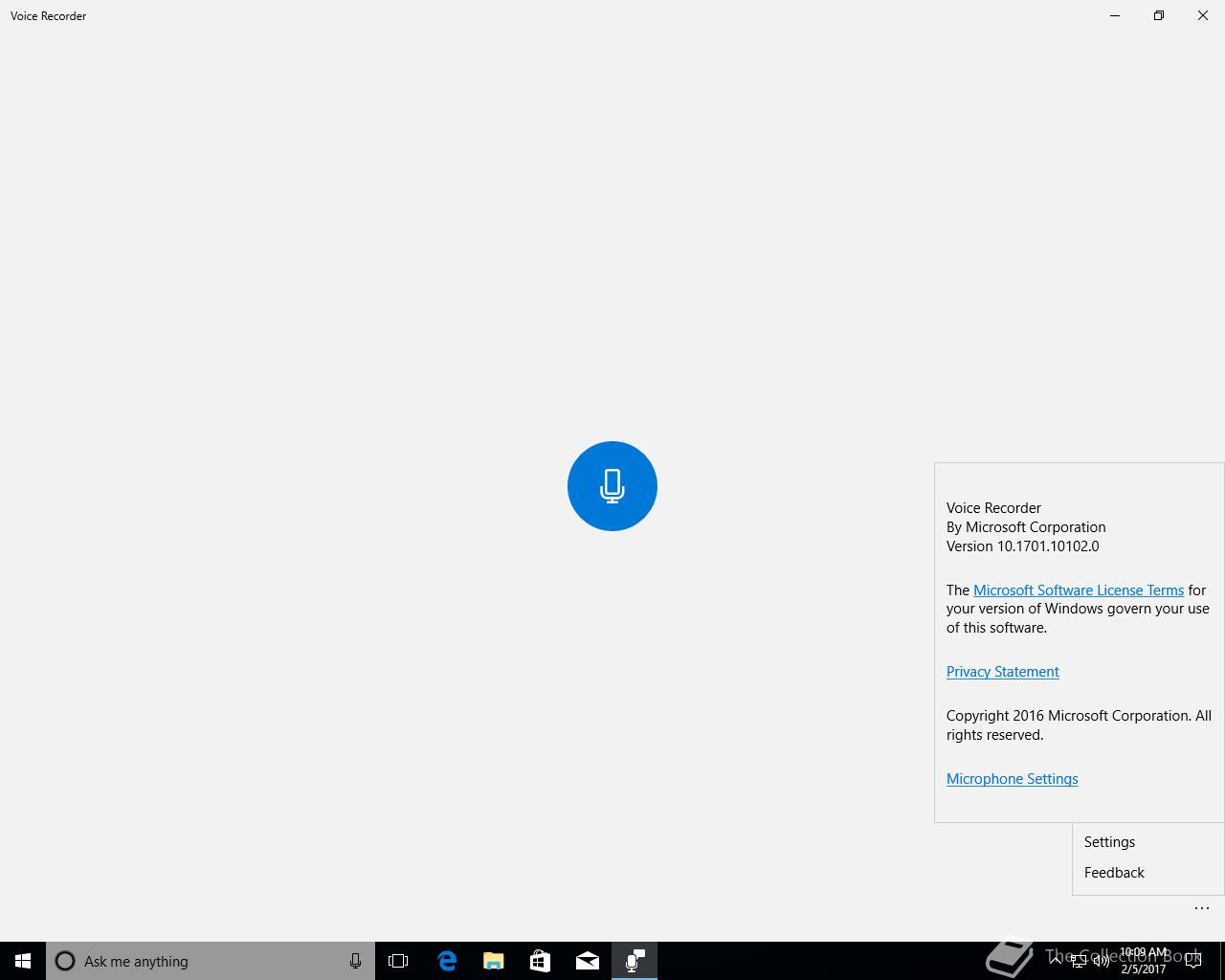
Task: Click the three-dot See more button
Action: tap(1202, 908)
